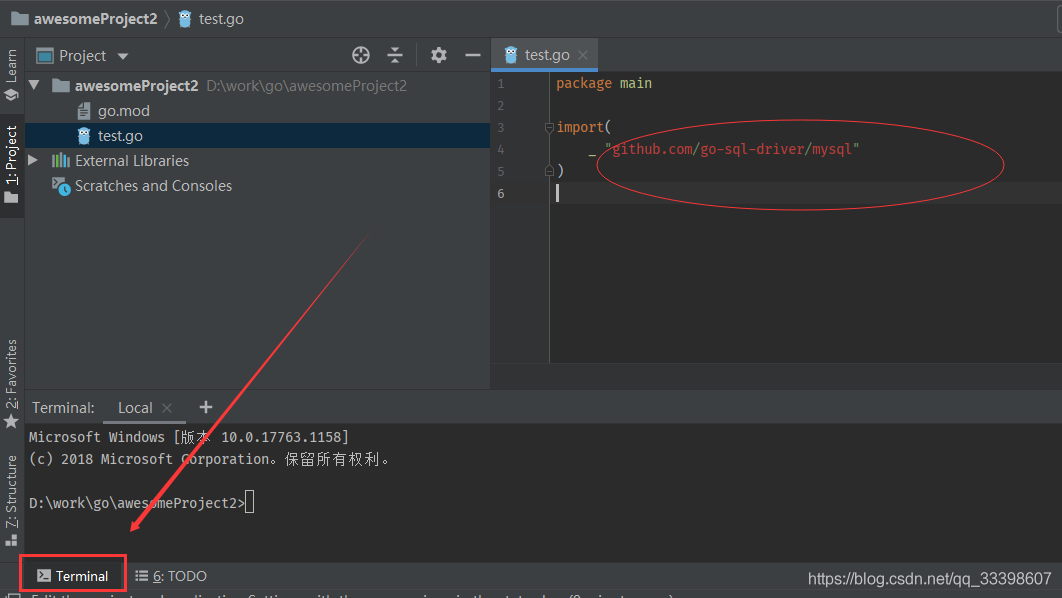Open Project panel settings gear
Screen dimensions: 1062x598
439,56
